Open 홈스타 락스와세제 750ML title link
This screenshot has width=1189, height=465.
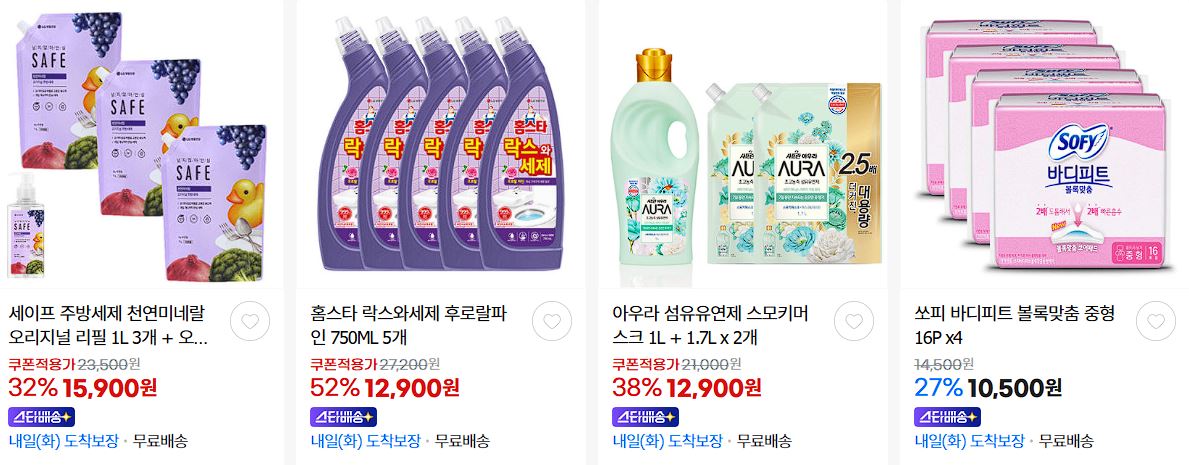point(412,325)
